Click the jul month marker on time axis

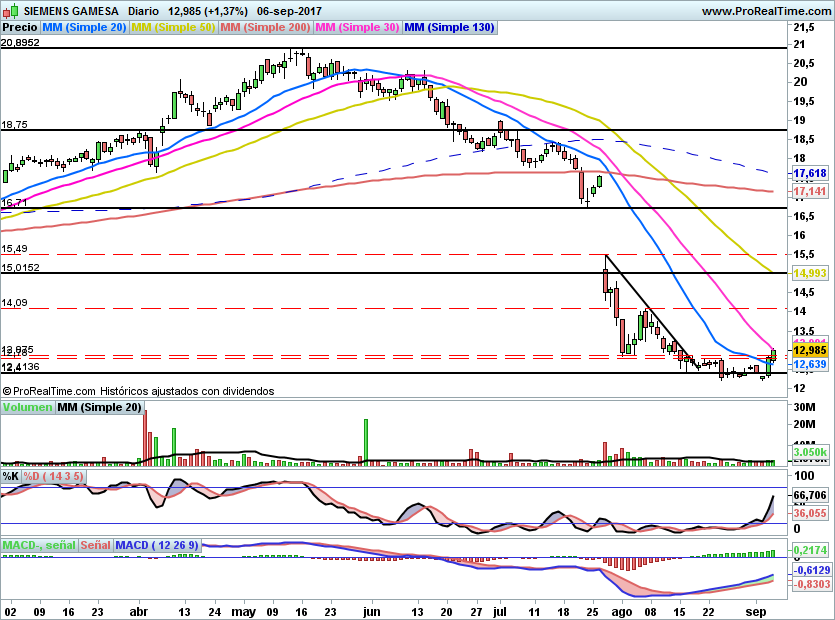click(x=500, y=612)
